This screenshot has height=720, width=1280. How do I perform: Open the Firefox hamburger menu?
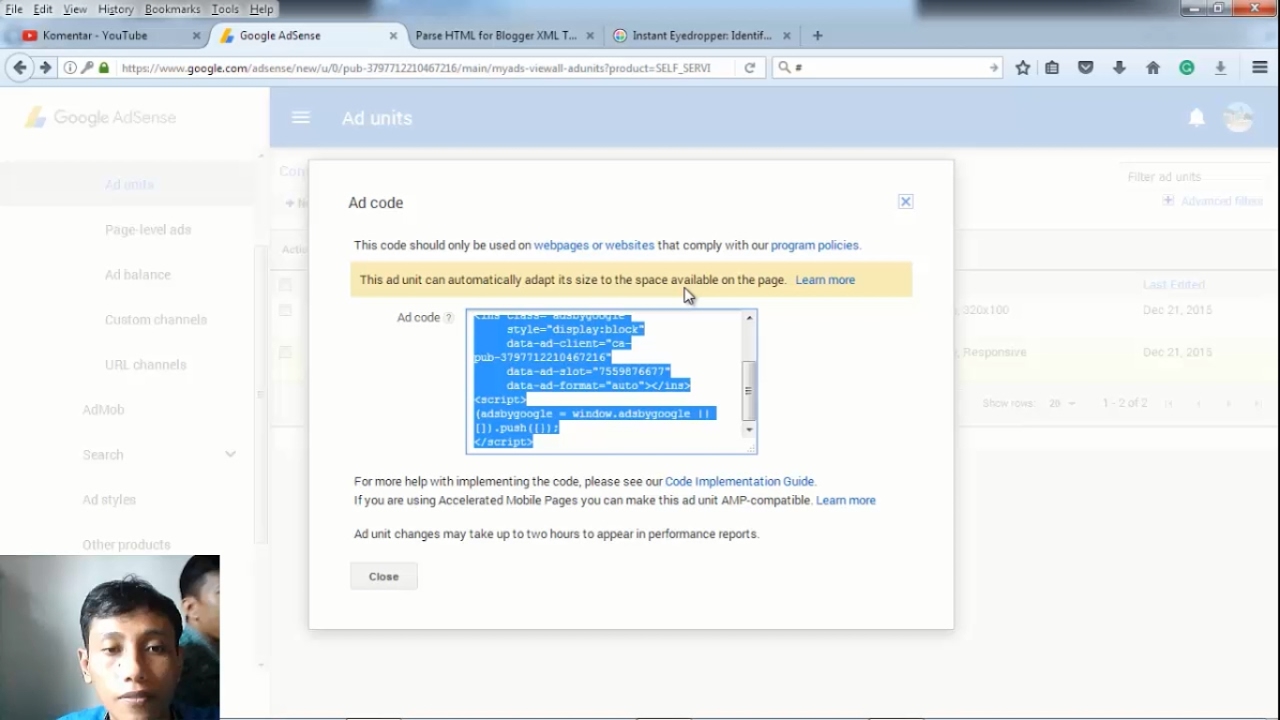click(1260, 68)
